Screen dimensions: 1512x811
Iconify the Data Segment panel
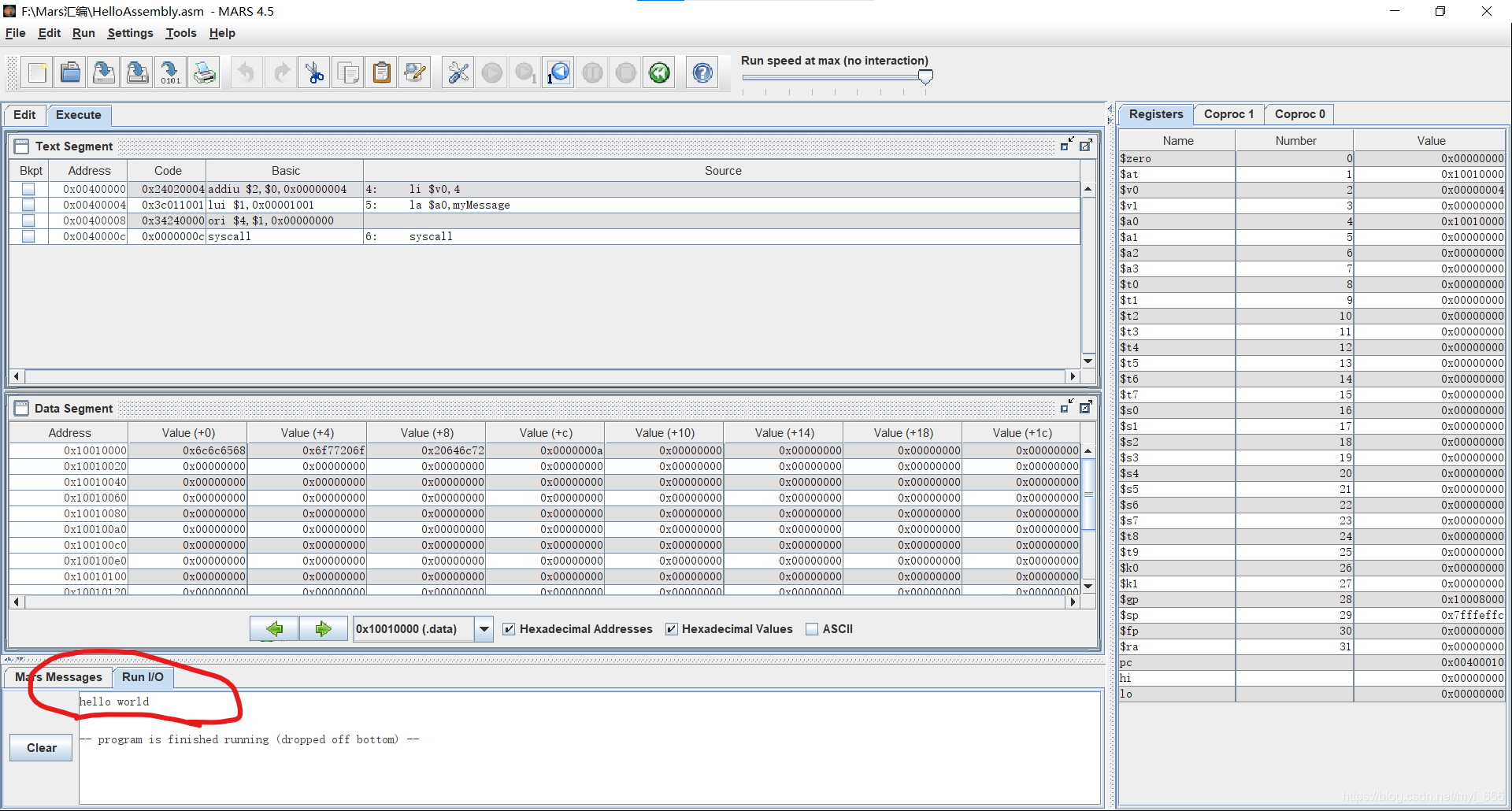coord(1067,407)
